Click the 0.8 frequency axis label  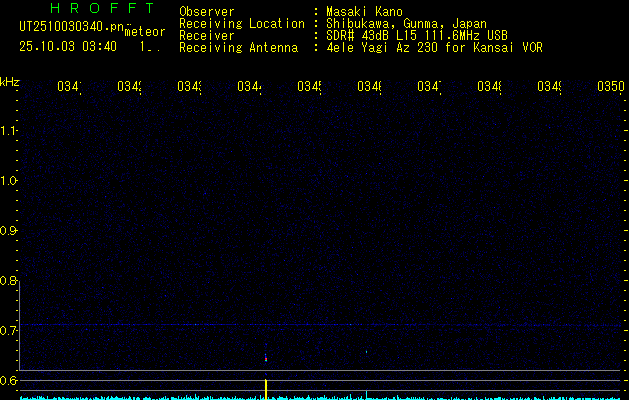9,281
